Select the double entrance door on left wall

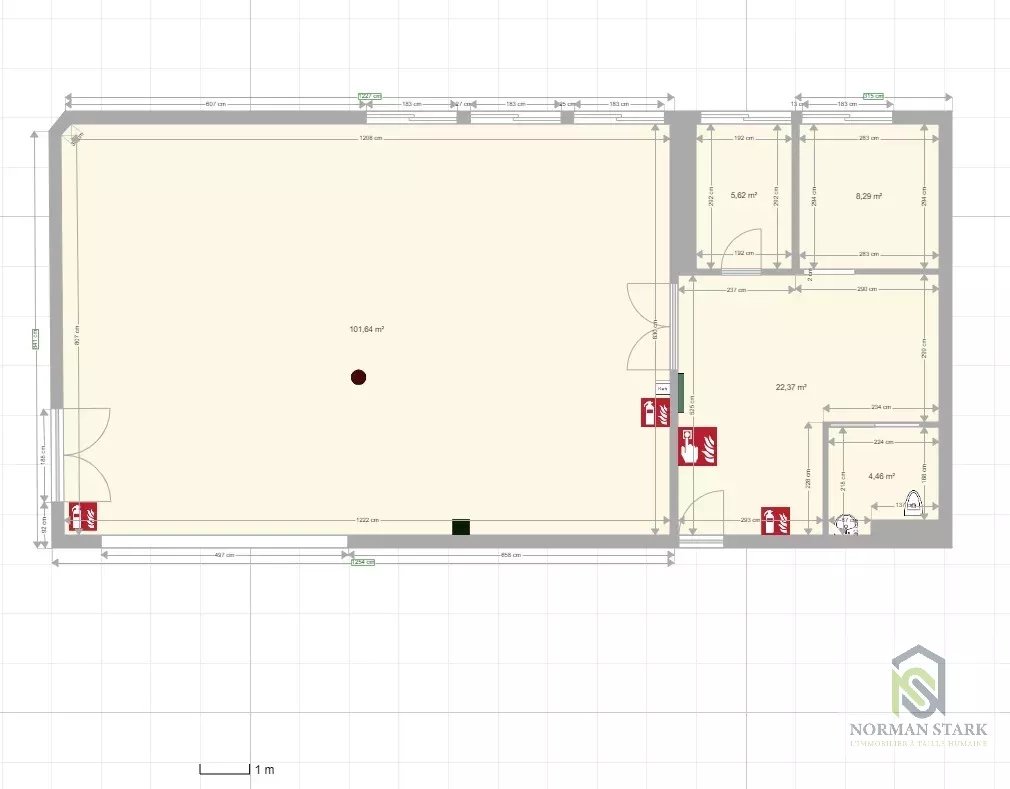pyautogui.click(x=82, y=454)
